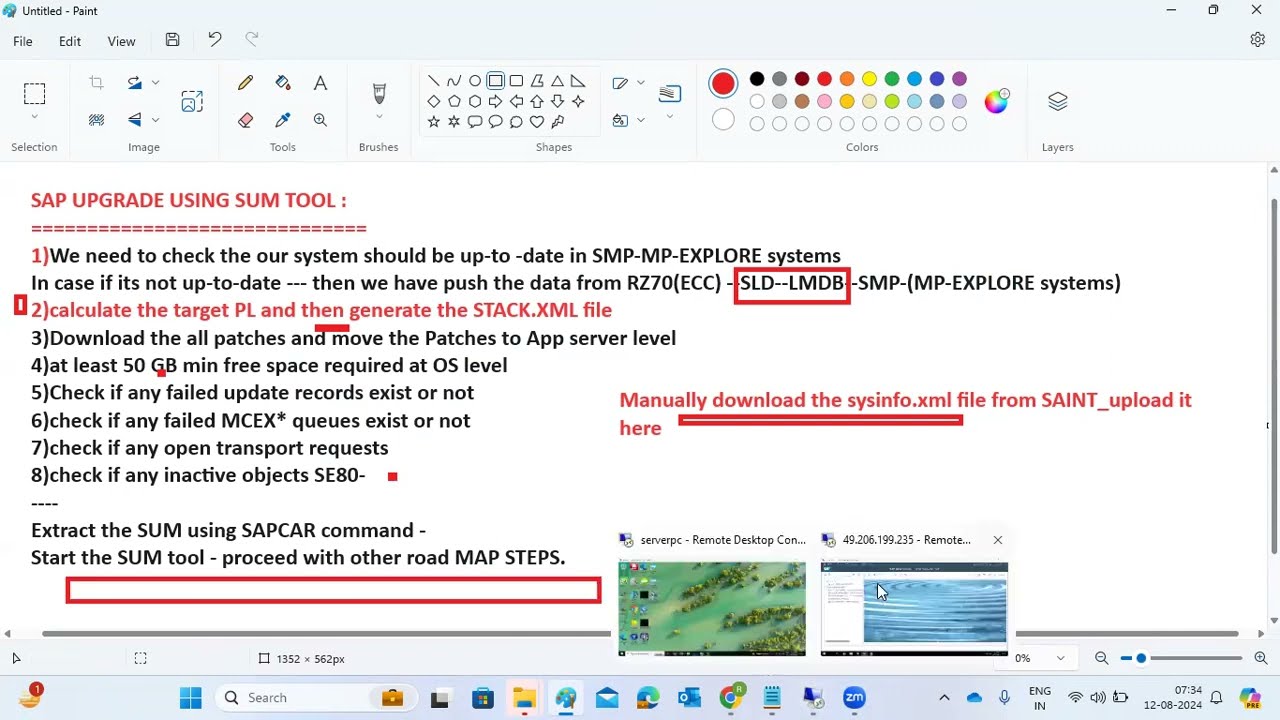Click the zoom slider handle
The height and width of the screenshot is (720, 1280).
click(x=1141, y=658)
